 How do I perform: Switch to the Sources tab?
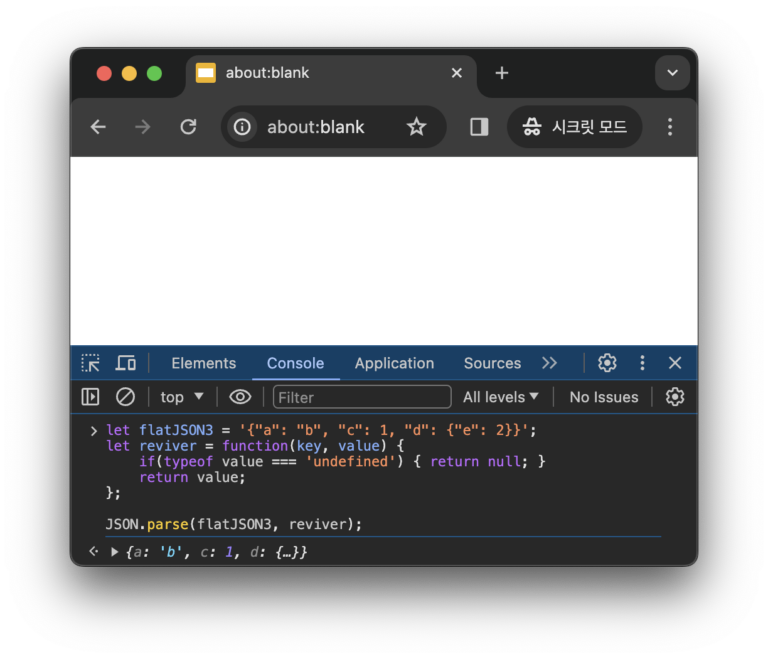click(492, 364)
